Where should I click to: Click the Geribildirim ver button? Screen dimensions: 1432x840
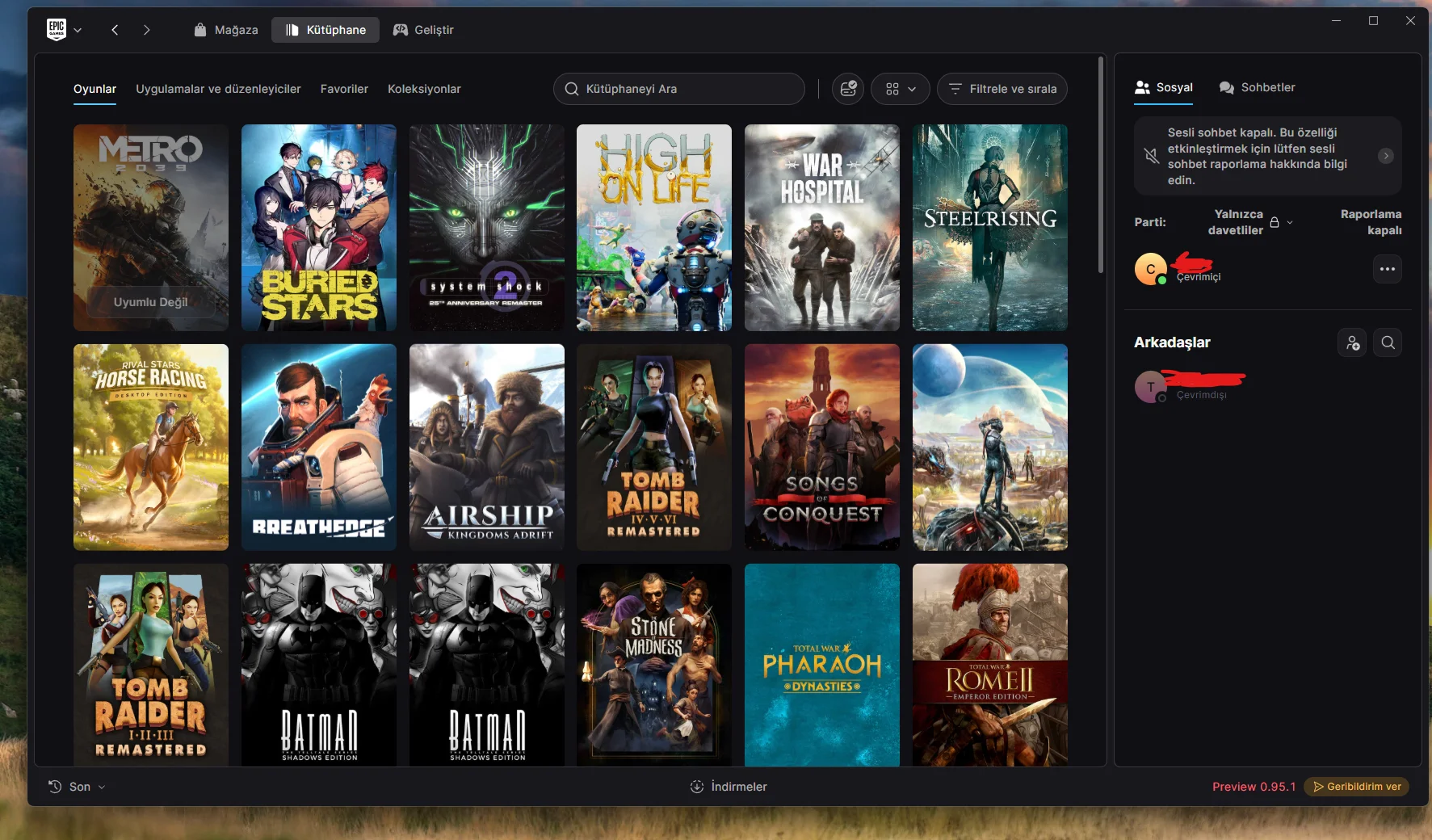[1356, 787]
